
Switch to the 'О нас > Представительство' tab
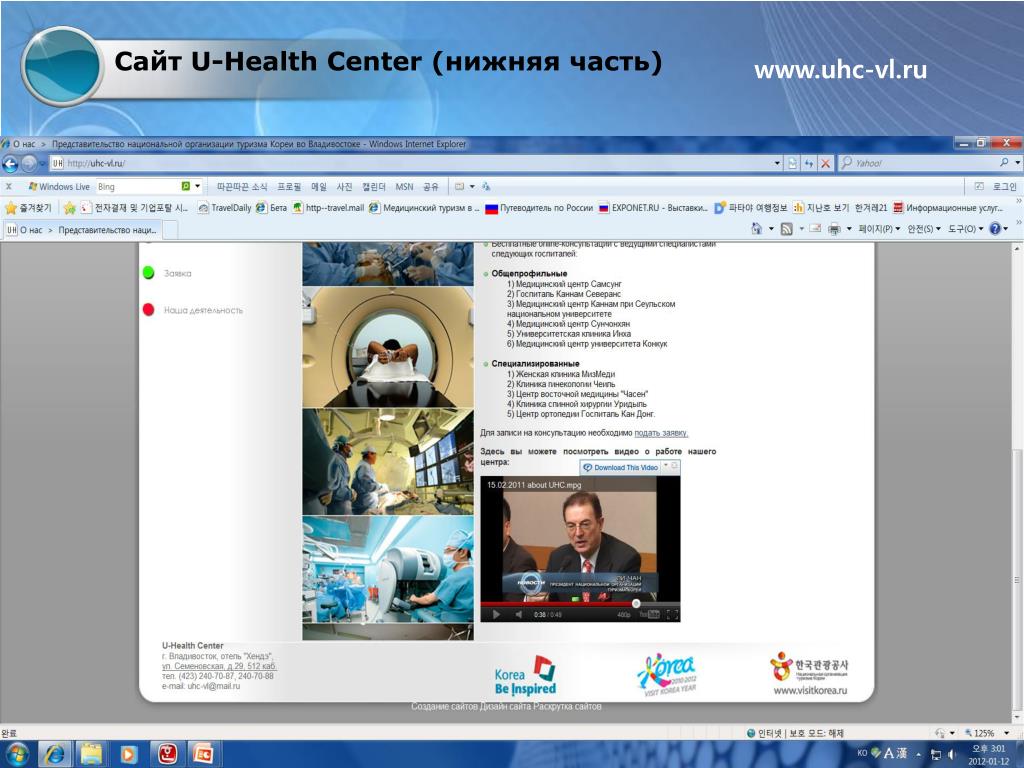click(82, 230)
